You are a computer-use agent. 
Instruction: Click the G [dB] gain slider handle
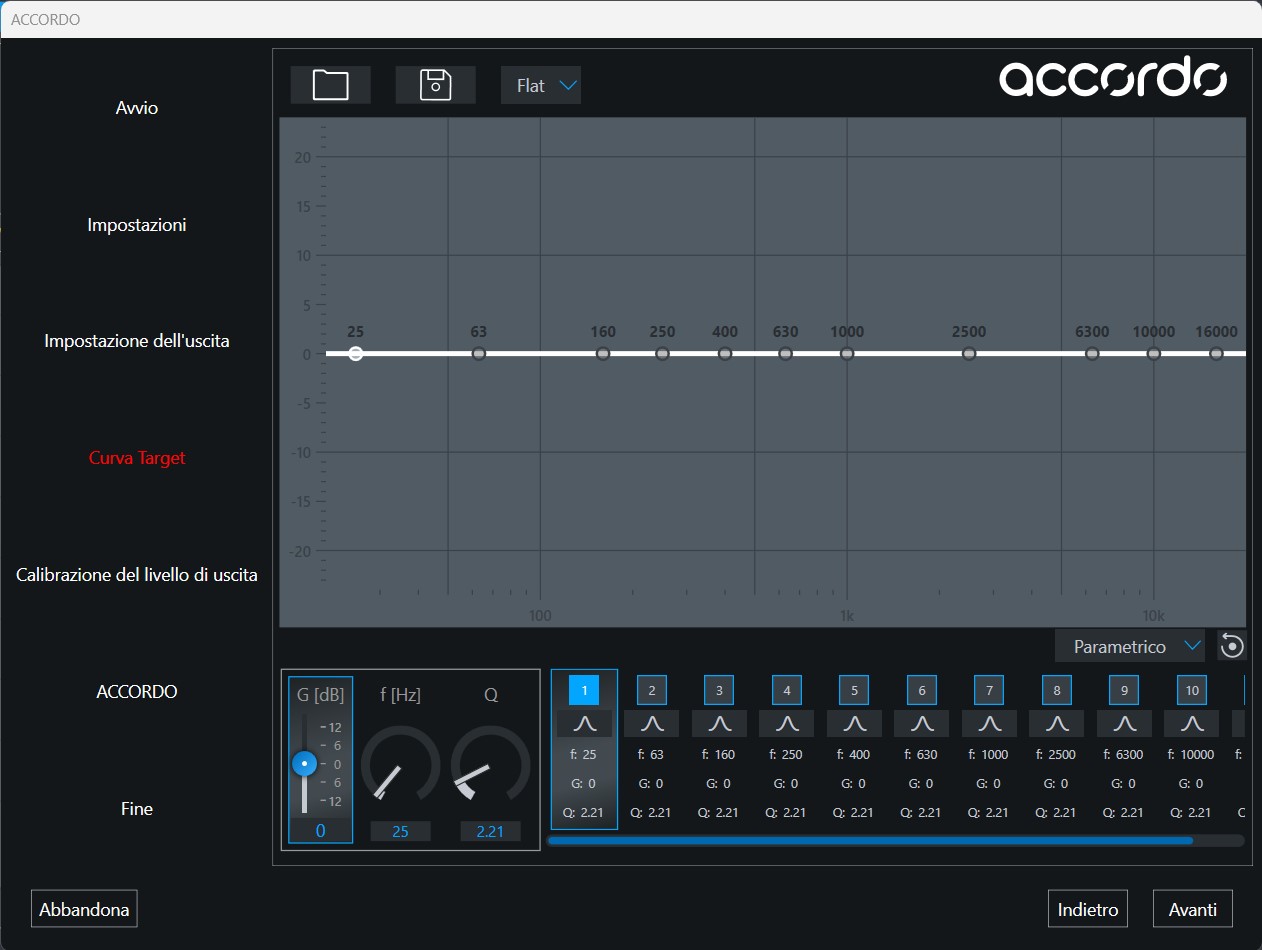[x=305, y=764]
